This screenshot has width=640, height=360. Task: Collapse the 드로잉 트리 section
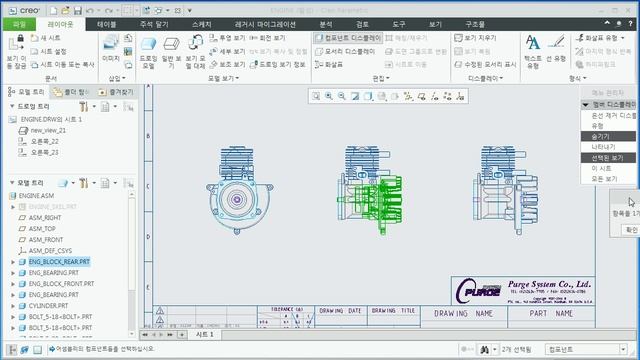(x=12, y=106)
